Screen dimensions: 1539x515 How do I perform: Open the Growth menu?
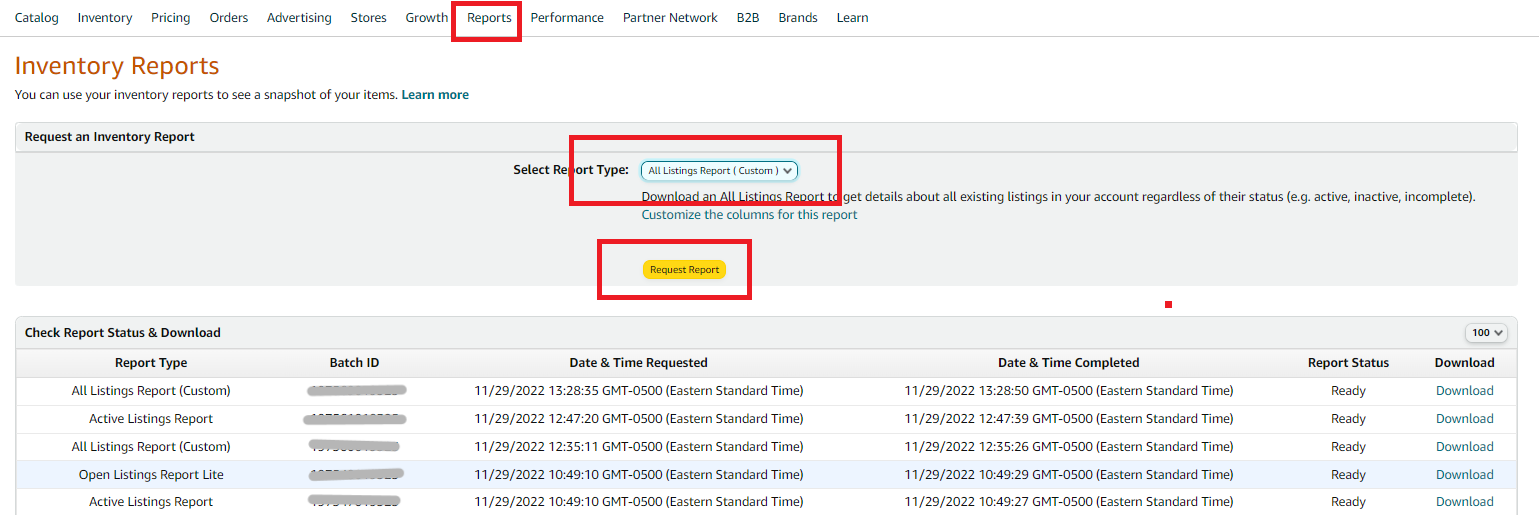tap(427, 18)
